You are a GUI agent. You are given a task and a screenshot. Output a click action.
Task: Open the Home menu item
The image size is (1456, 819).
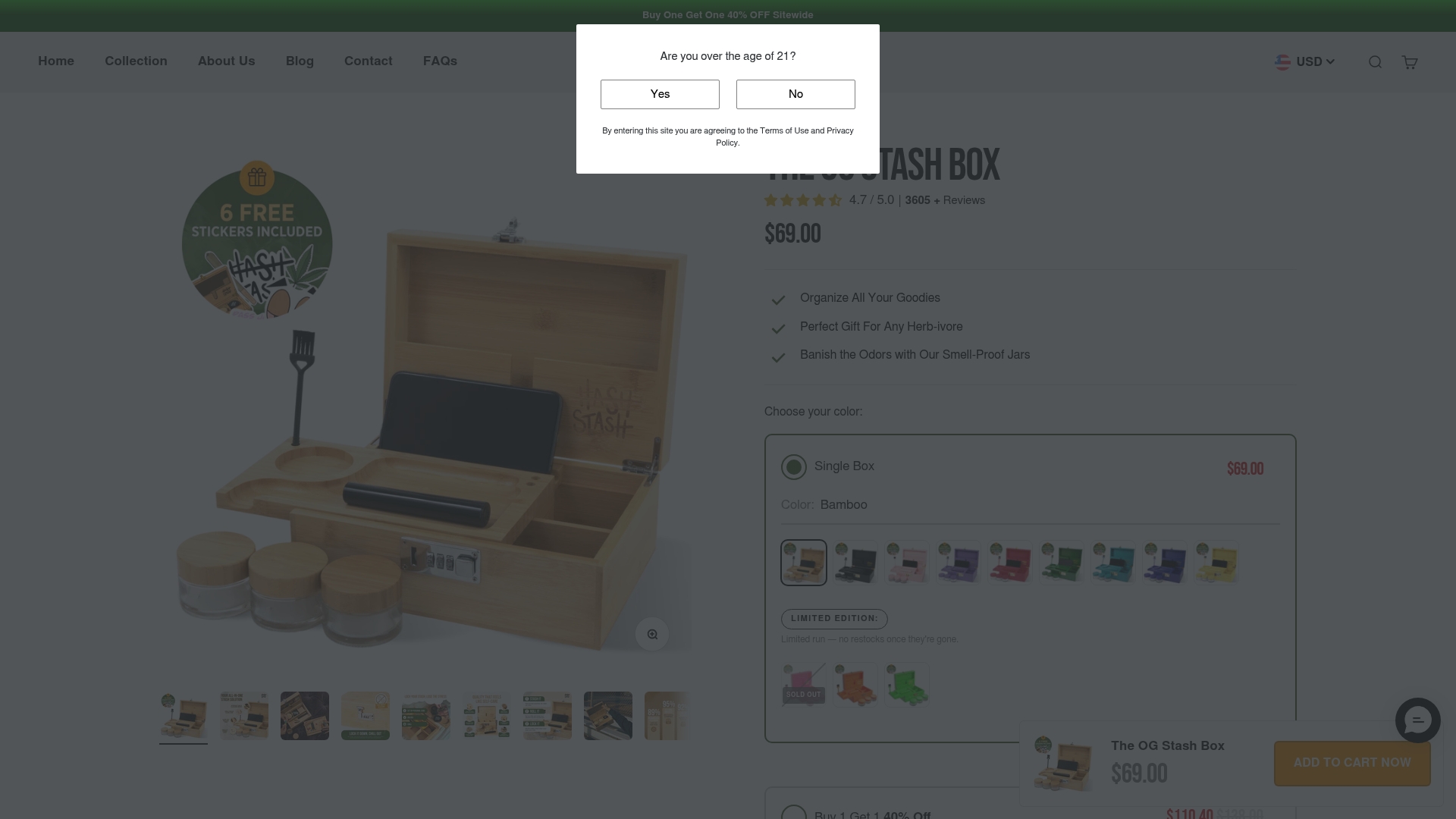click(56, 61)
